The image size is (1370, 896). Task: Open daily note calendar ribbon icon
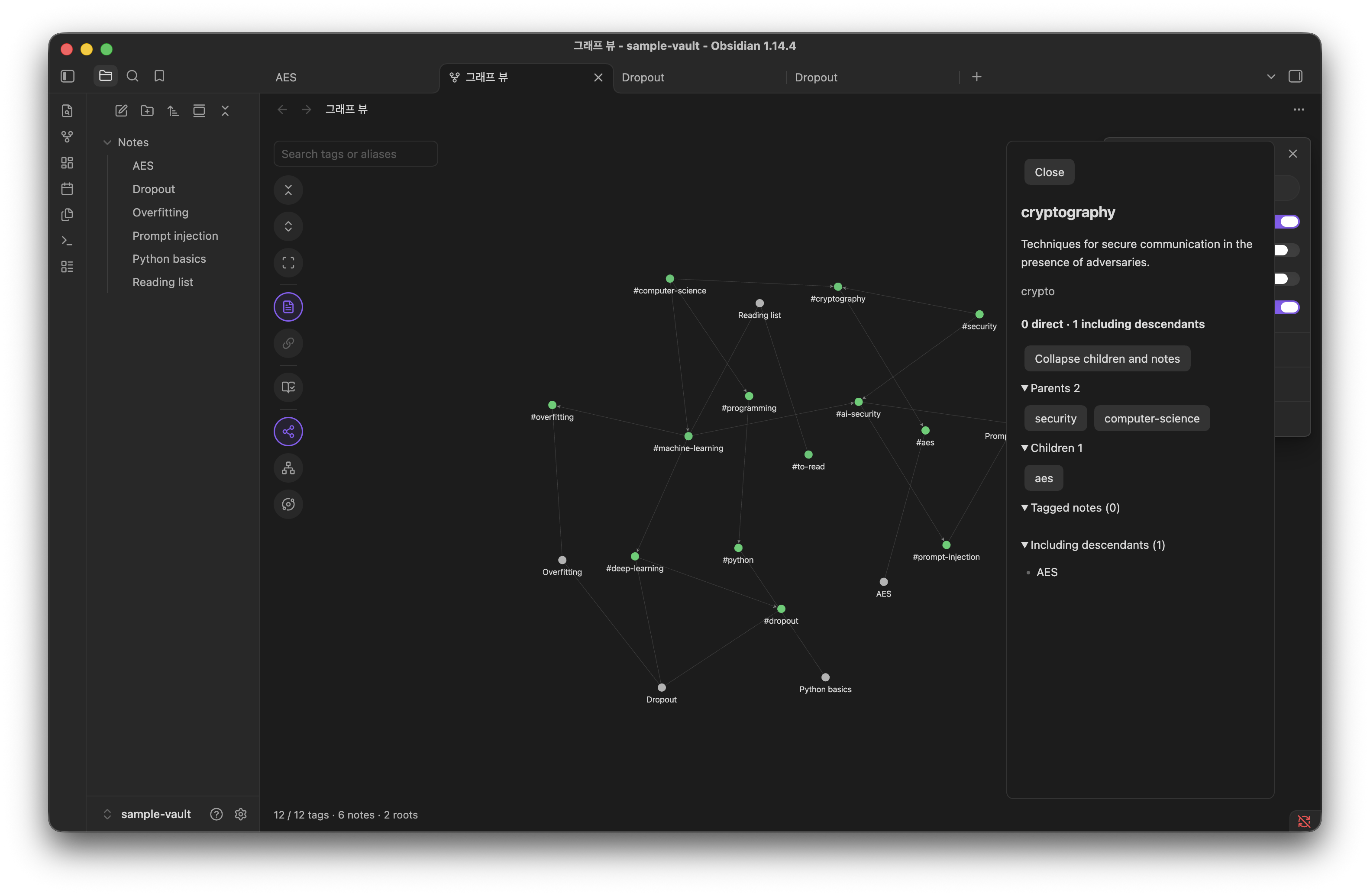pyautogui.click(x=68, y=189)
